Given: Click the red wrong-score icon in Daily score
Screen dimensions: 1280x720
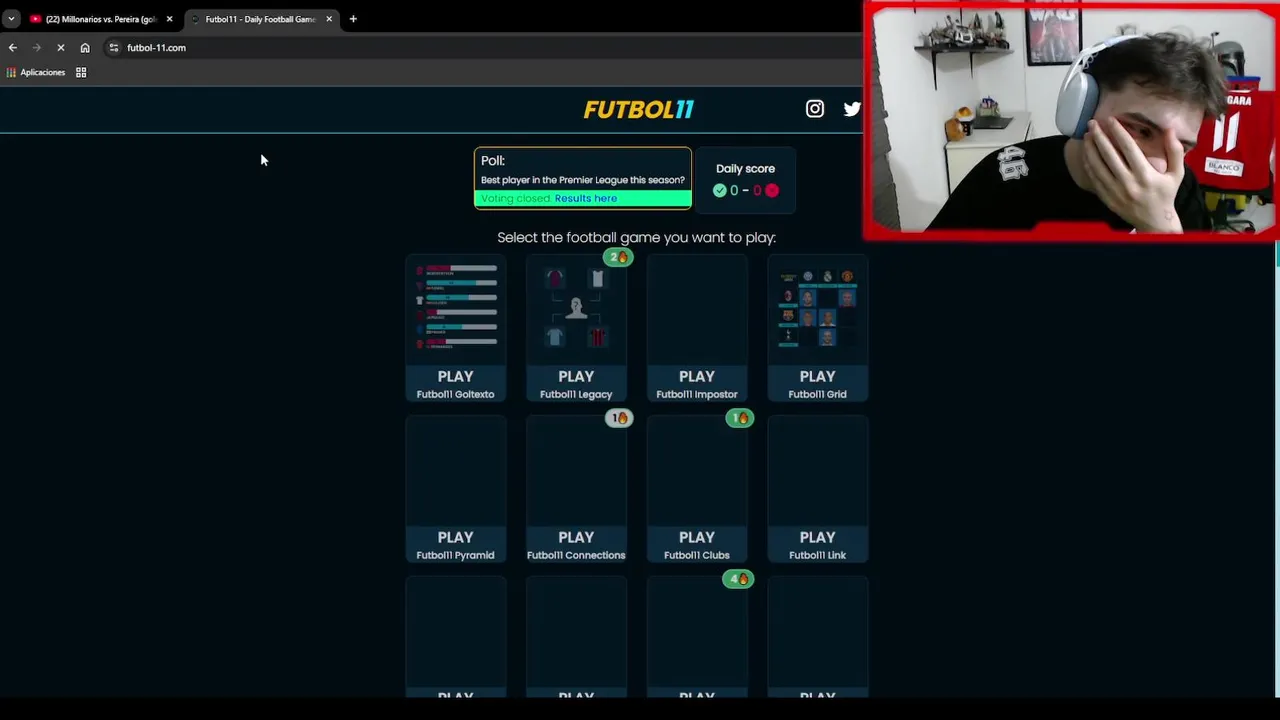Looking at the screenshot, I should pyautogui.click(x=772, y=190).
